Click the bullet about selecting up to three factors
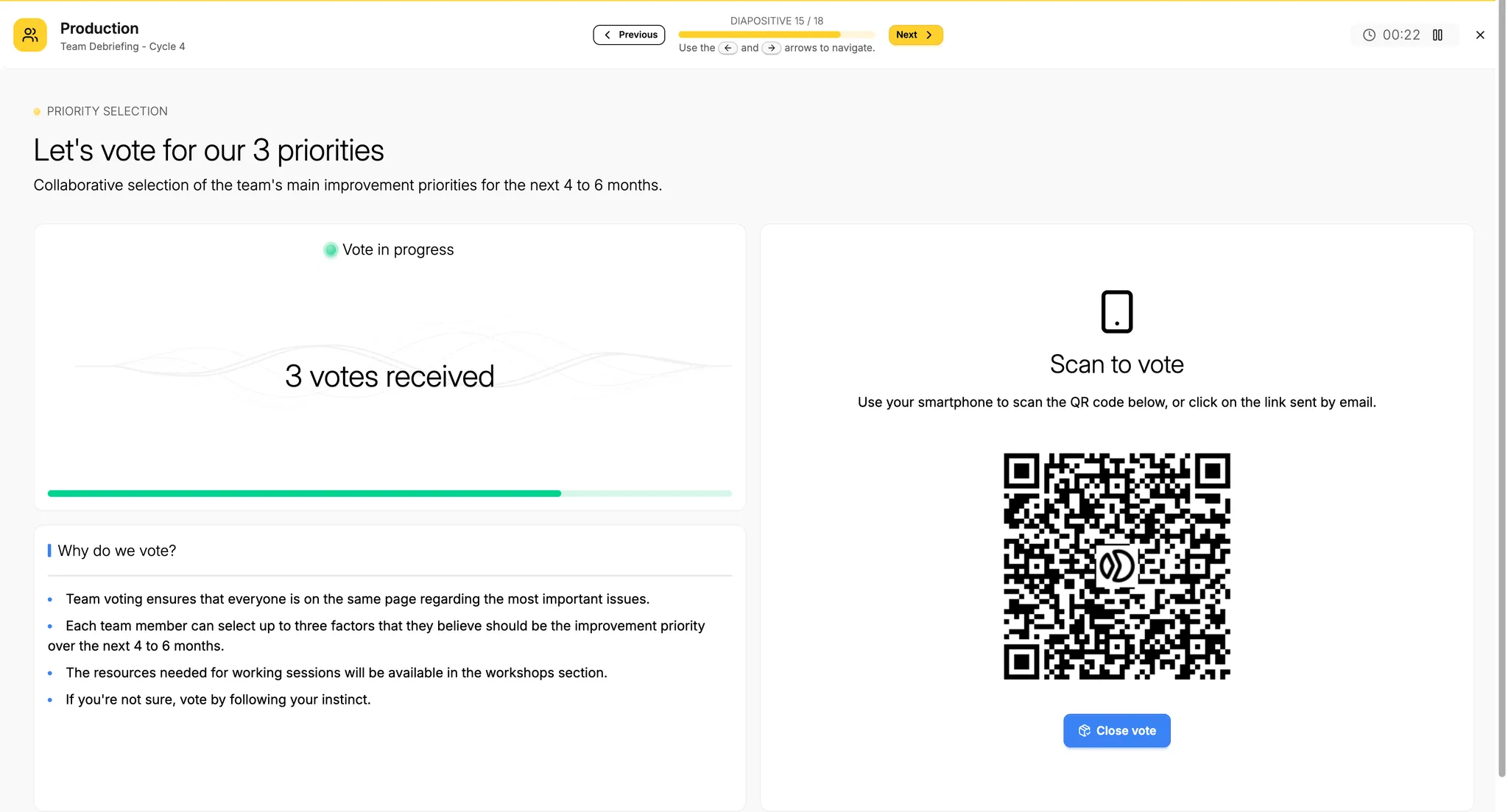The width and height of the screenshot is (1508, 812). pyautogui.click(x=377, y=635)
